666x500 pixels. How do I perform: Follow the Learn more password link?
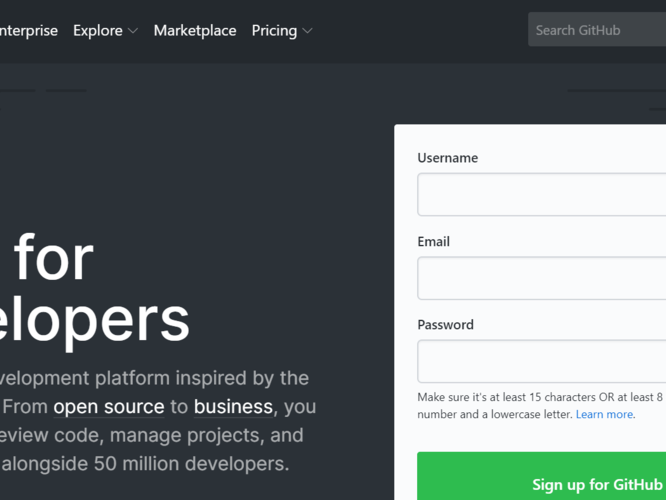pos(604,414)
